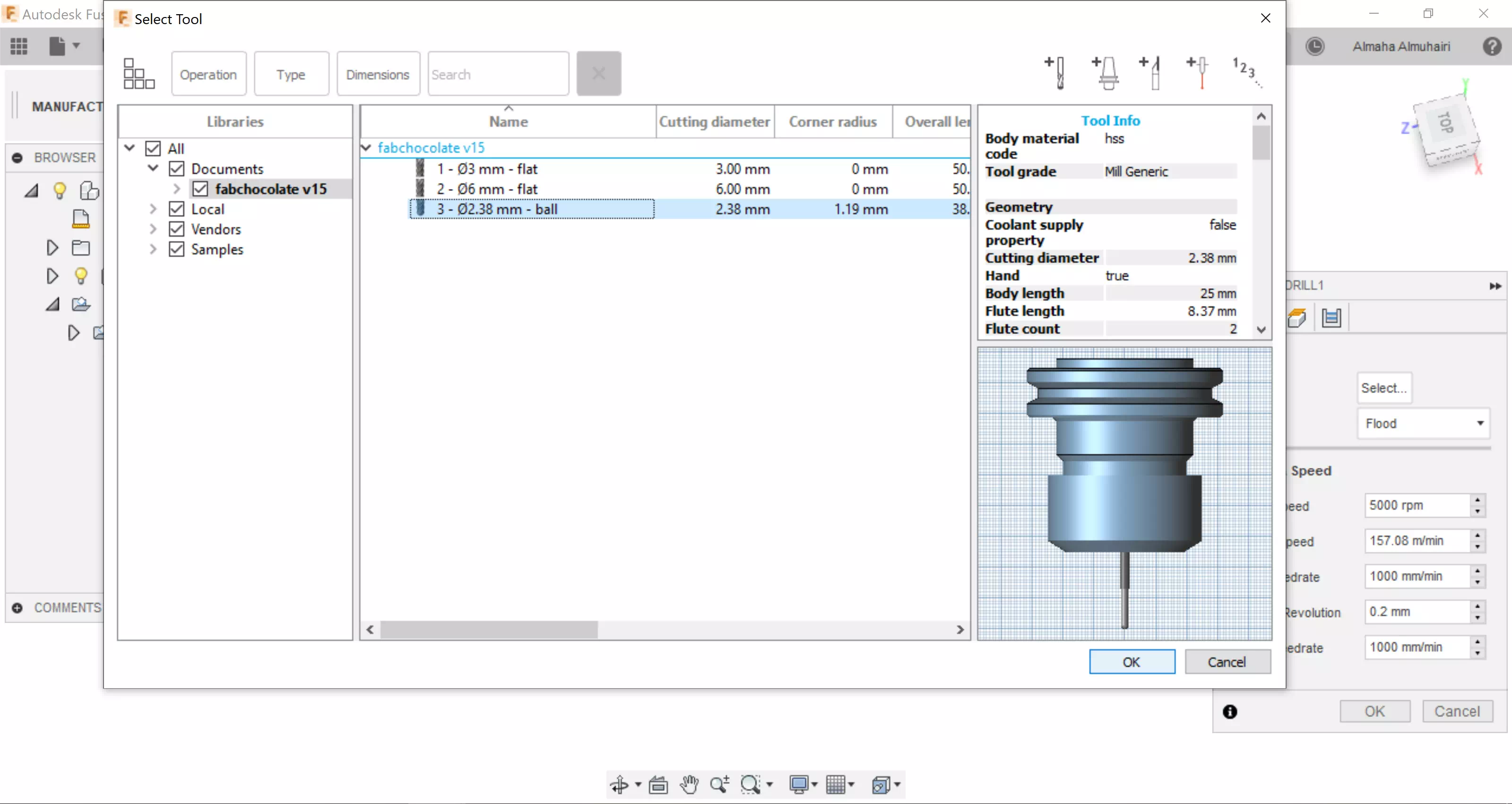
Task: Expand the Local library tree node
Action: tap(153, 209)
